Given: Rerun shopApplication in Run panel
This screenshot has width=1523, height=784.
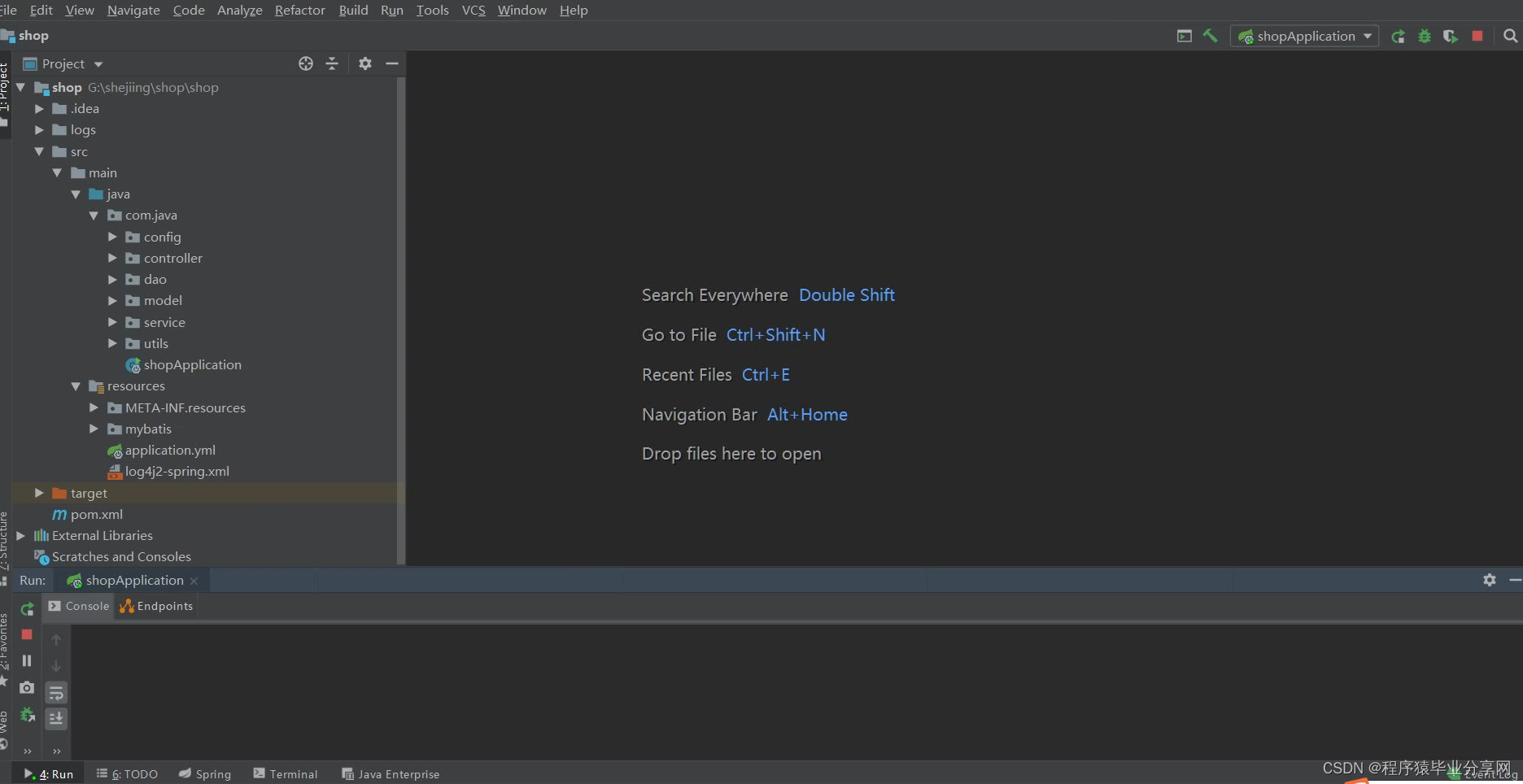Looking at the screenshot, I should 27,608.
